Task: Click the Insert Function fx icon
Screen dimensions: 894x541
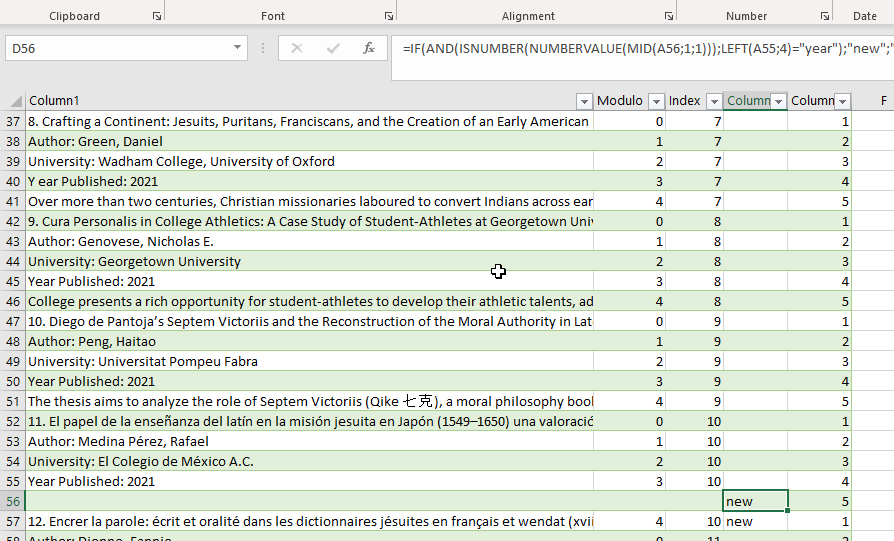Action: [x=368, y=48]
